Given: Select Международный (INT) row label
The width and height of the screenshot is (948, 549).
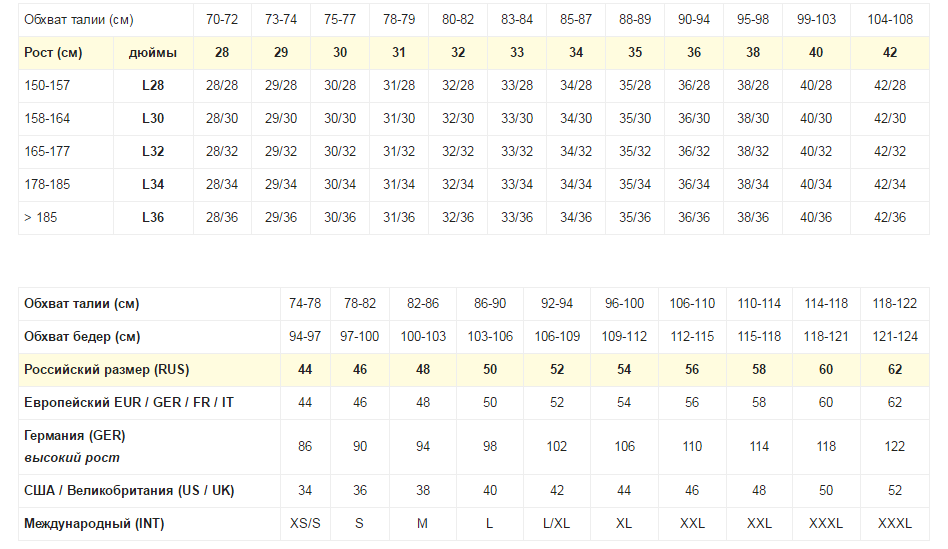Looking at the screenshot, I should (x=94, y=524).
